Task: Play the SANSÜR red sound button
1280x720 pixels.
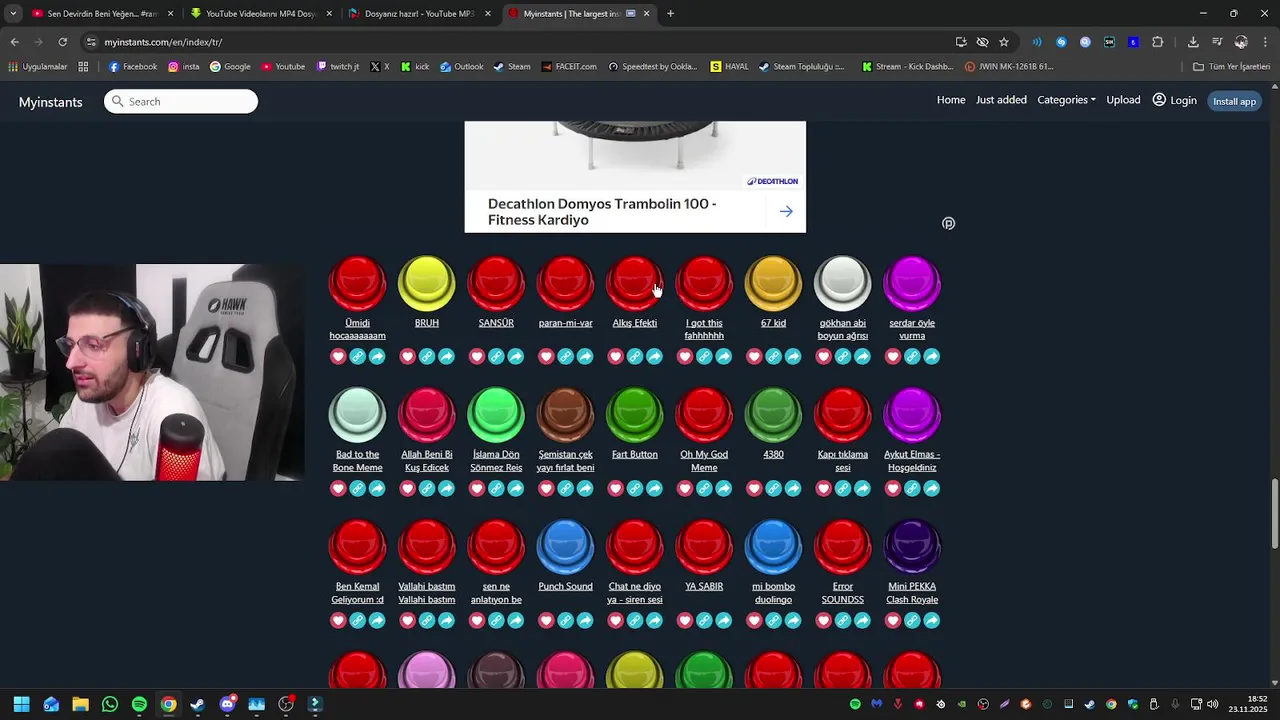Action: coord(496,283)
